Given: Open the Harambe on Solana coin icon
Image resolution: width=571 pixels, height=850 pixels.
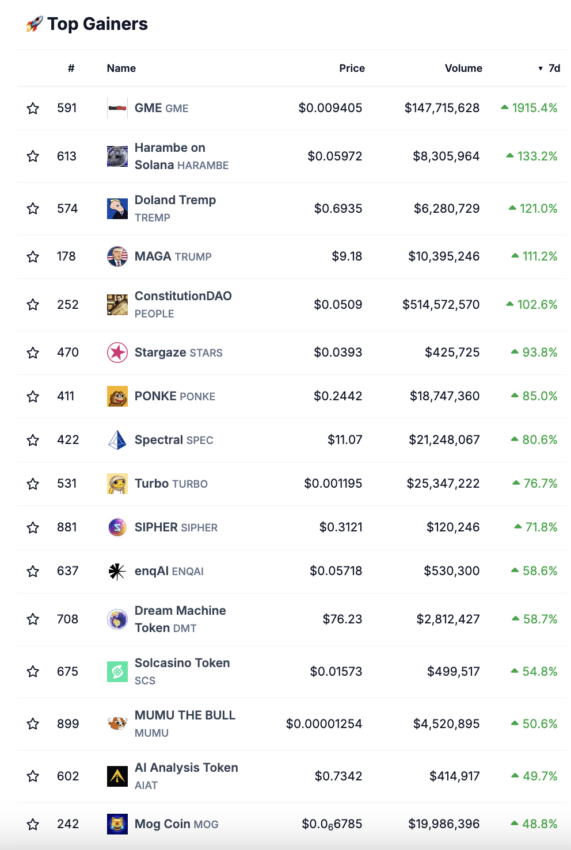Looking at the screenshot, I should [x=117, y=156].
